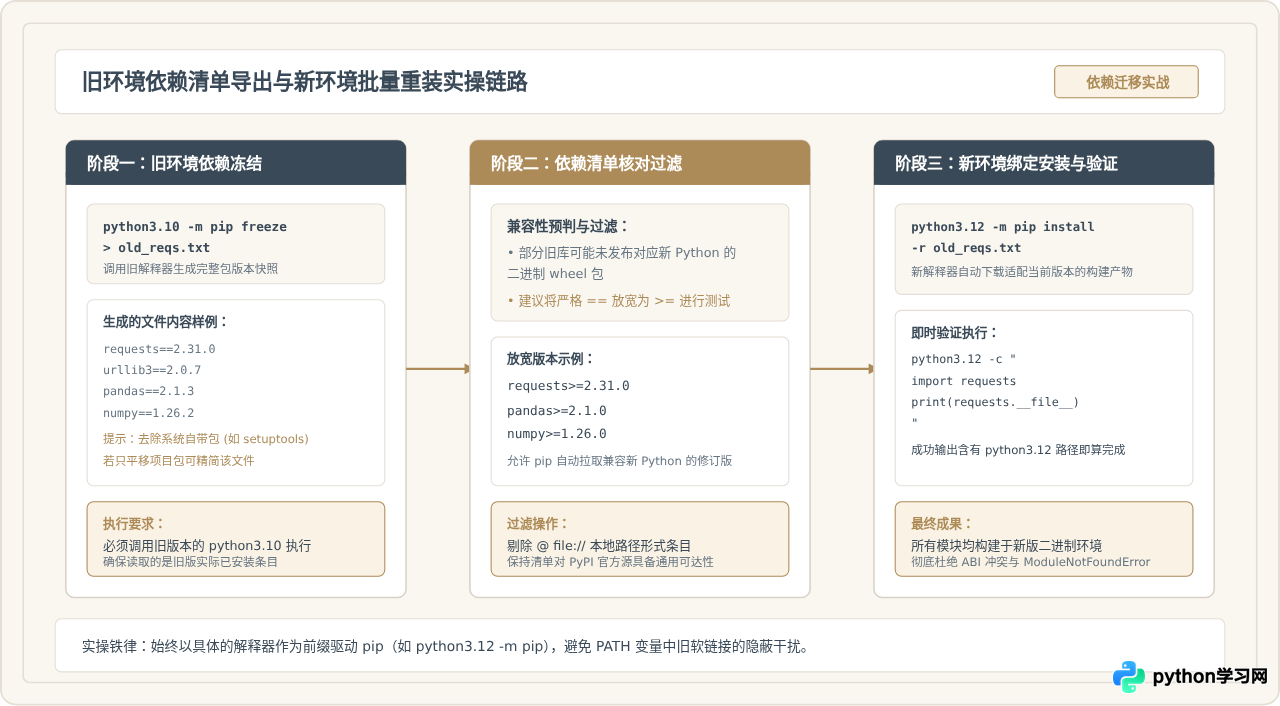The image size is (1280, 706).
Task: Click the 建议将严格 == 放宽为 >= bullet
Action: tap(619, 301)
